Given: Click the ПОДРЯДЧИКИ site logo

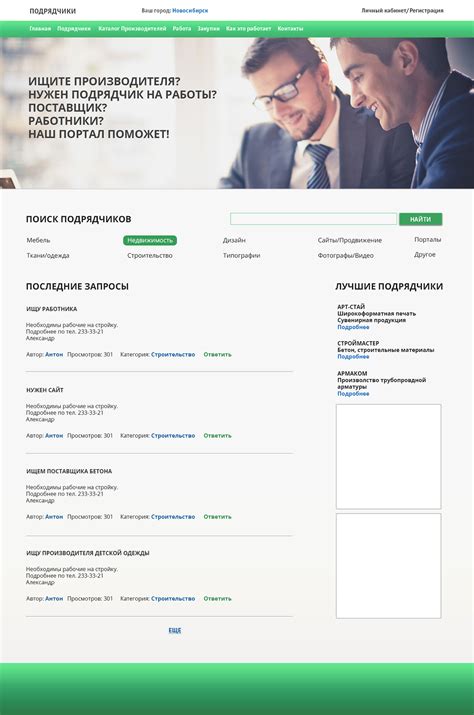Looking at the screenshot, I should pyautogui.click(x=52, y=11).
